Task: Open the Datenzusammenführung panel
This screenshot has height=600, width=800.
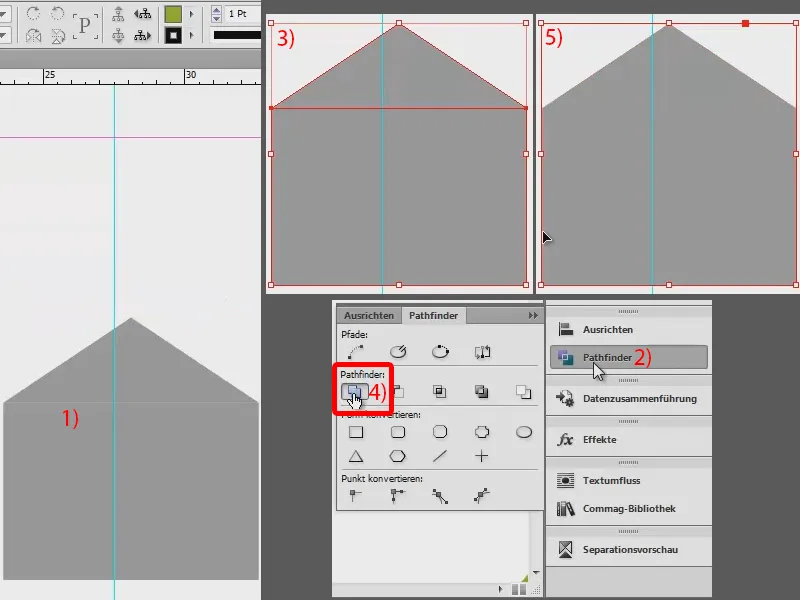Action: (x=629, y=398)
